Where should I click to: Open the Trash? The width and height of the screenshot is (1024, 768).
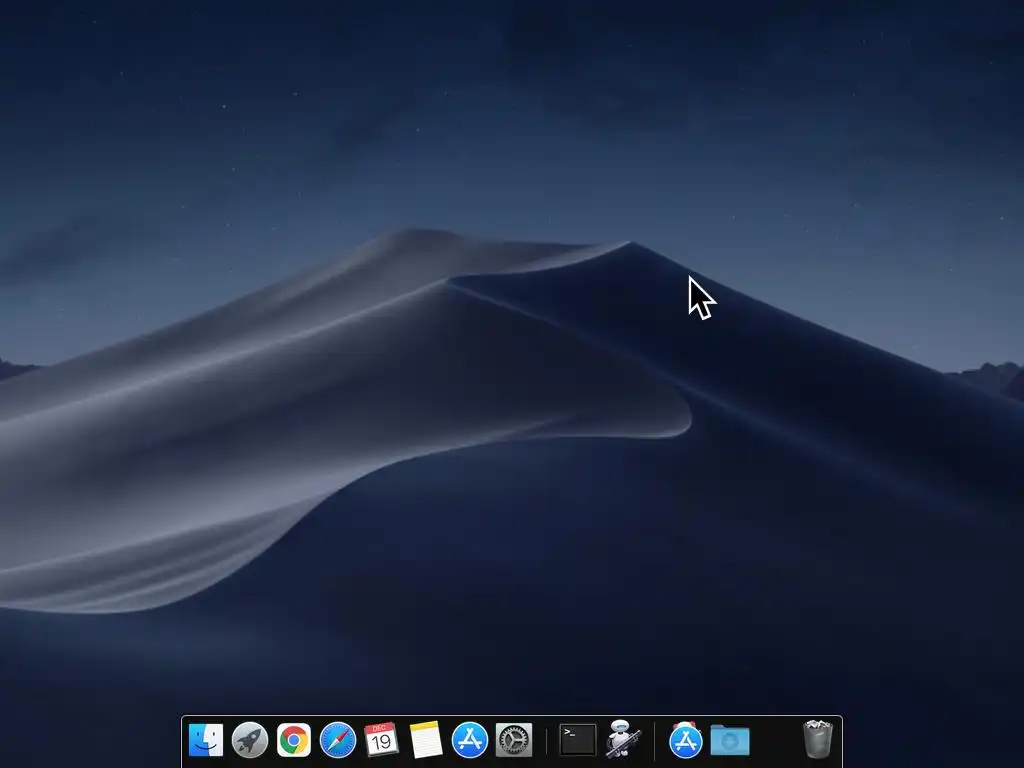[818, 739]
